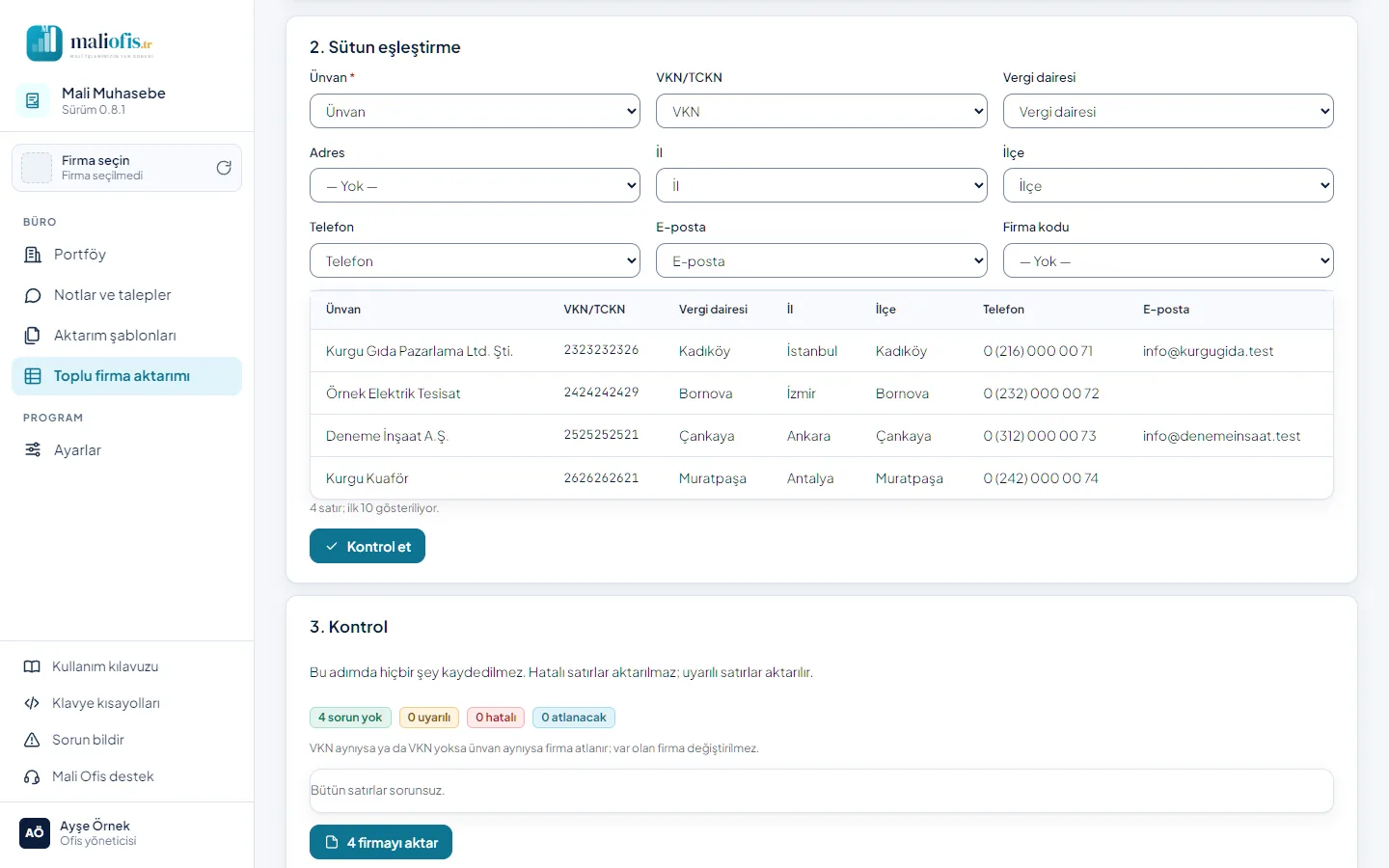Click the Kurgu Kuaför row name

click(368, 478)
